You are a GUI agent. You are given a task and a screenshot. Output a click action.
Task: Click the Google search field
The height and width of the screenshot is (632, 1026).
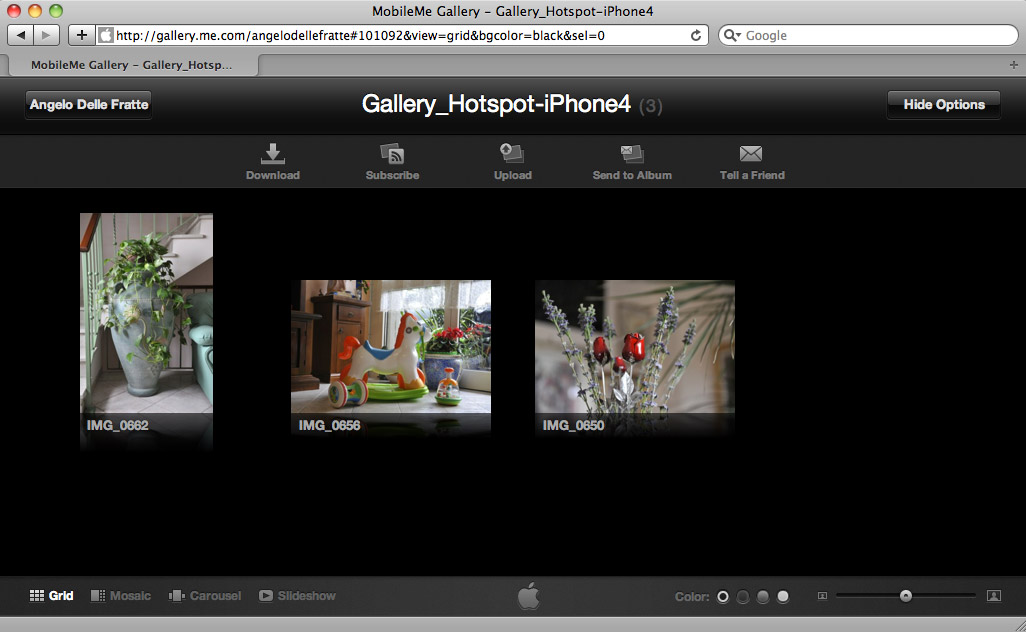pyautogui.click(x=868, y=35)
